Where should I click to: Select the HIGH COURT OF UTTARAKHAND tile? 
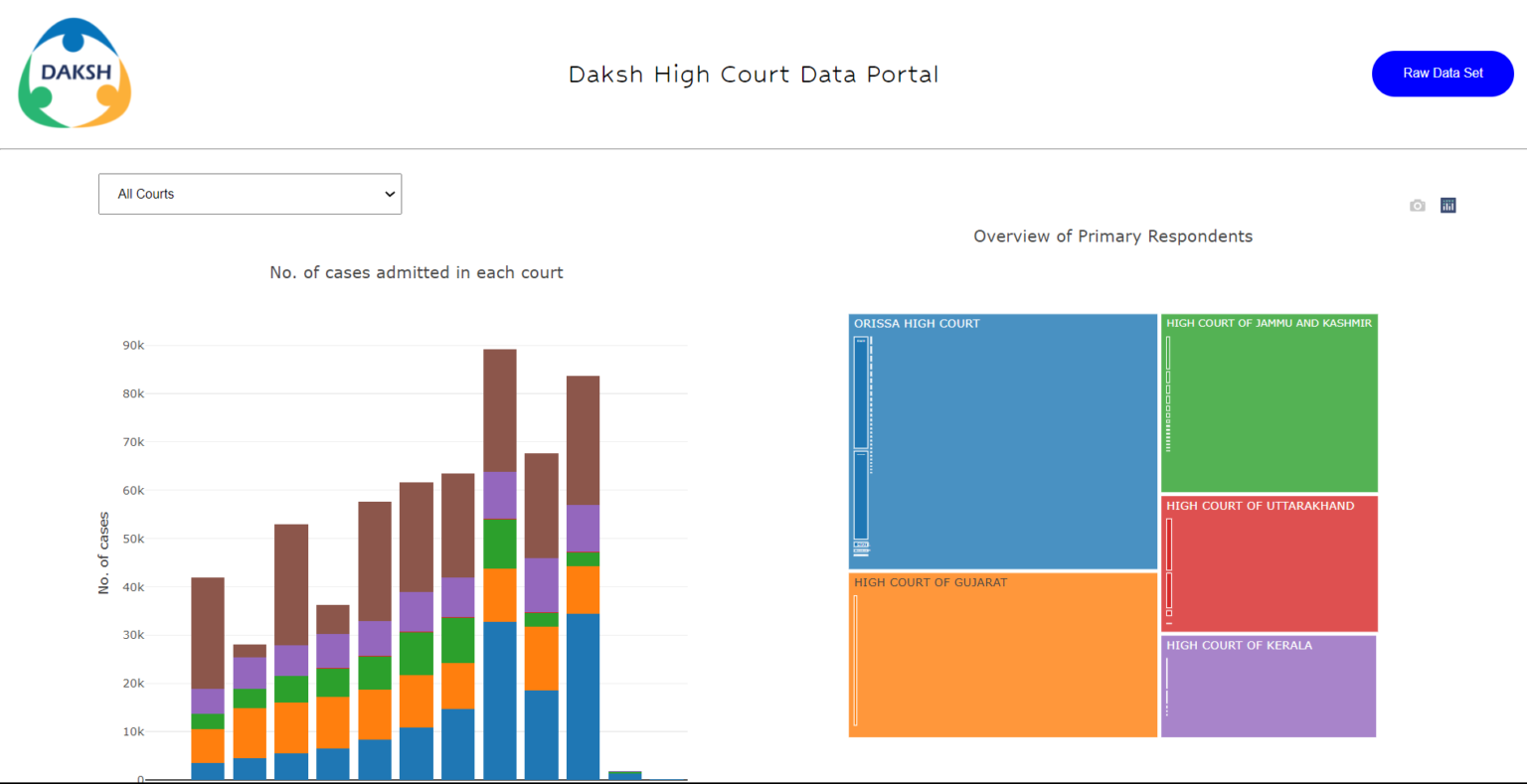(1270, 563)
